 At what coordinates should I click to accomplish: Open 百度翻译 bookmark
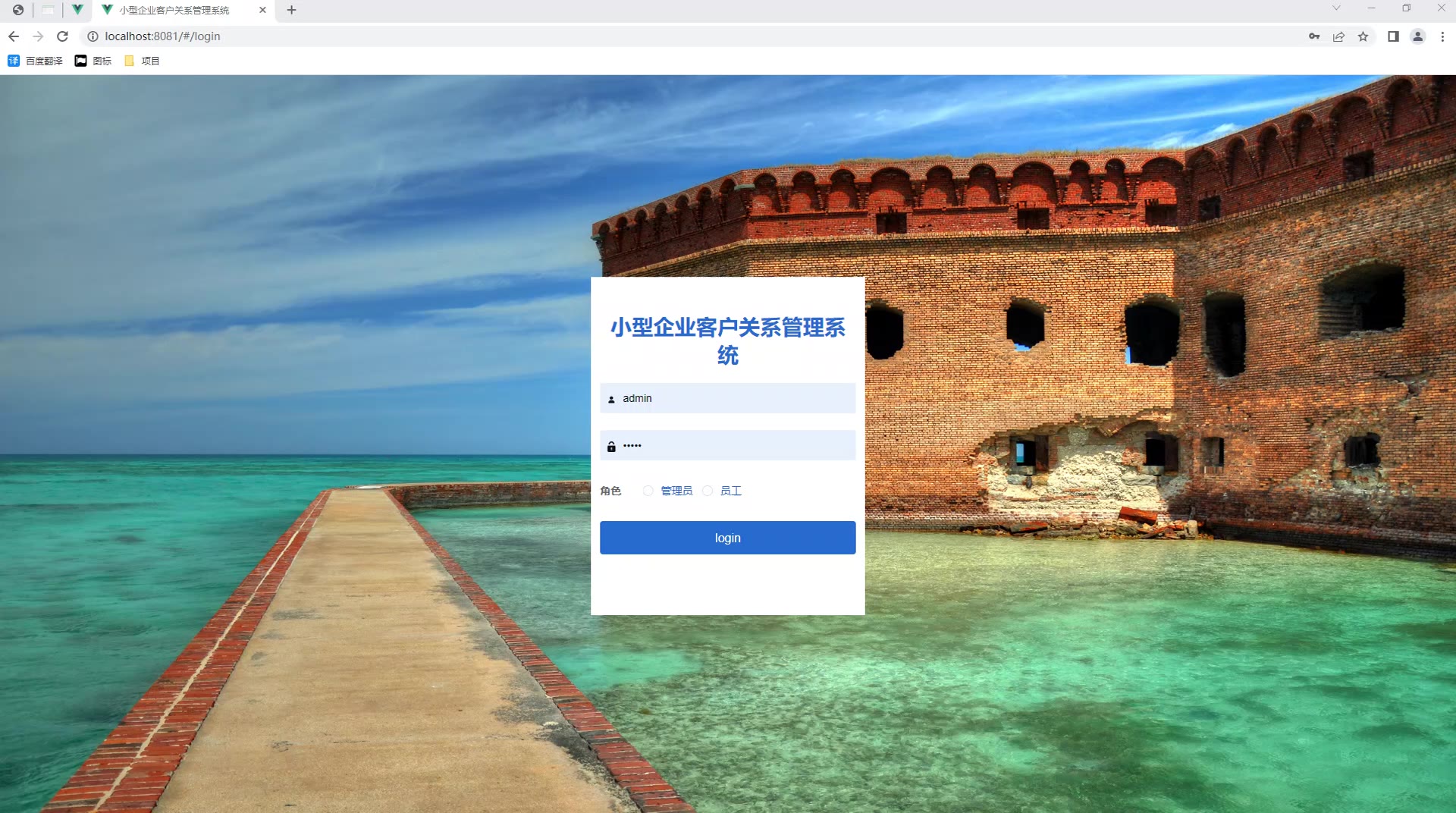coord(35,61)
